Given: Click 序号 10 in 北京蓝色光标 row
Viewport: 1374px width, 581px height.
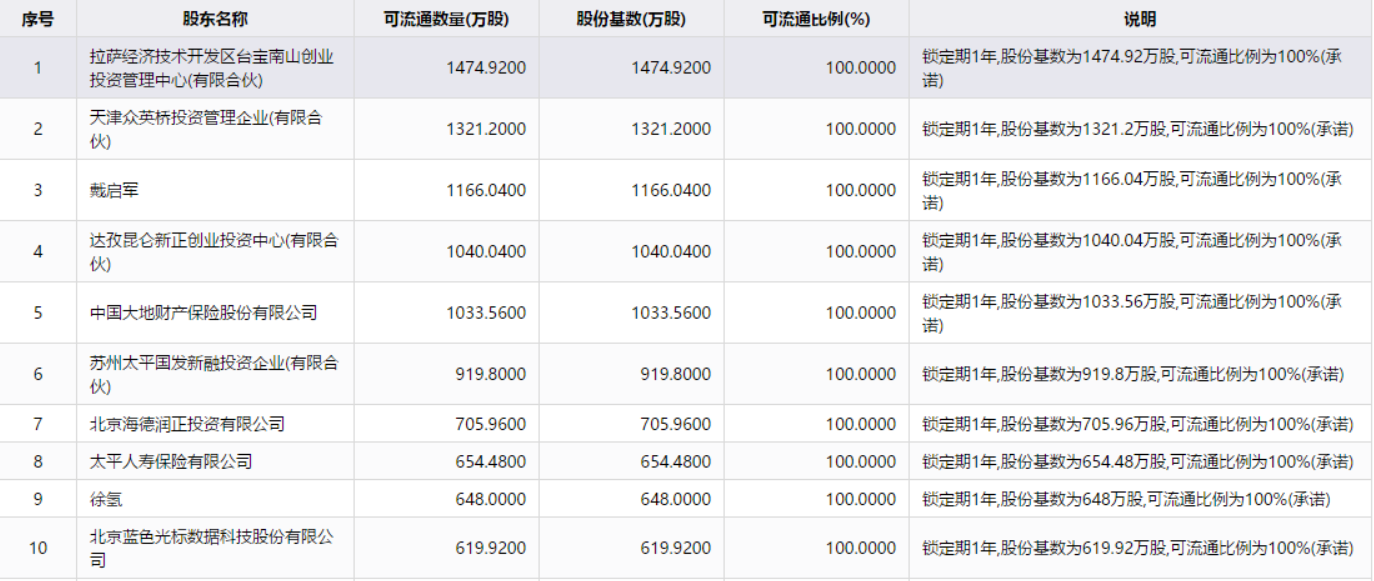Looking at the screenshot, I should tap(38, 548).
